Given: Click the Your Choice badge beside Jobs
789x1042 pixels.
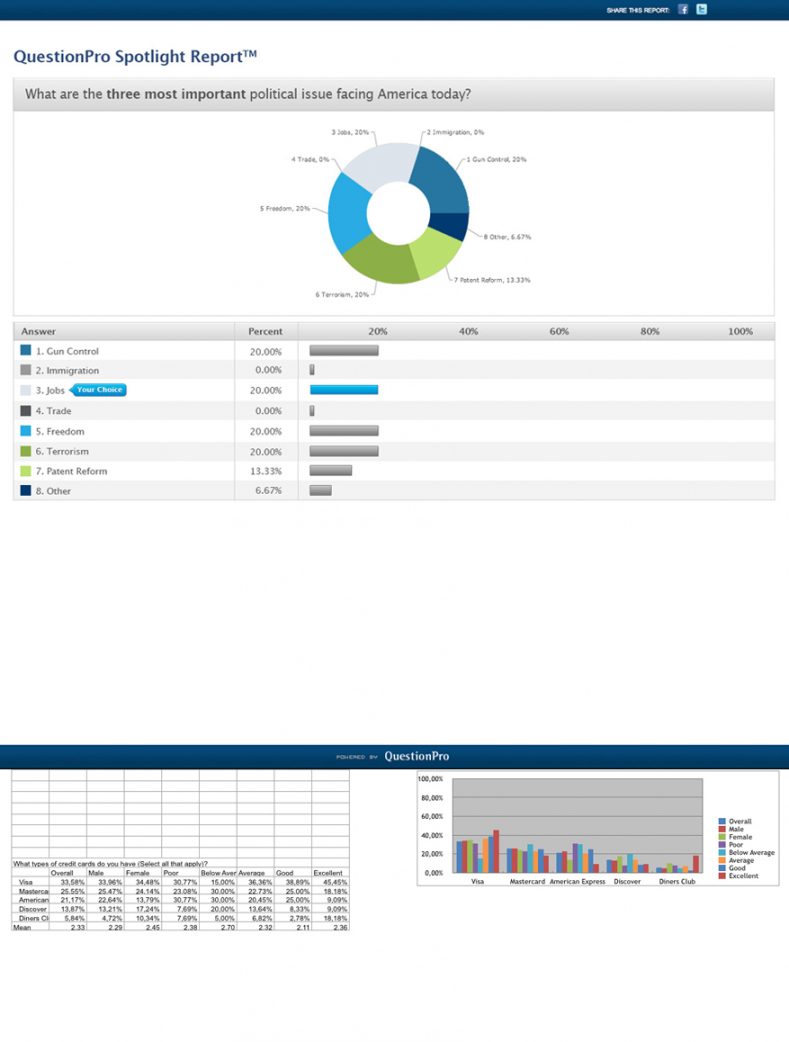Looking at the screenshot, I should [99, 390].
